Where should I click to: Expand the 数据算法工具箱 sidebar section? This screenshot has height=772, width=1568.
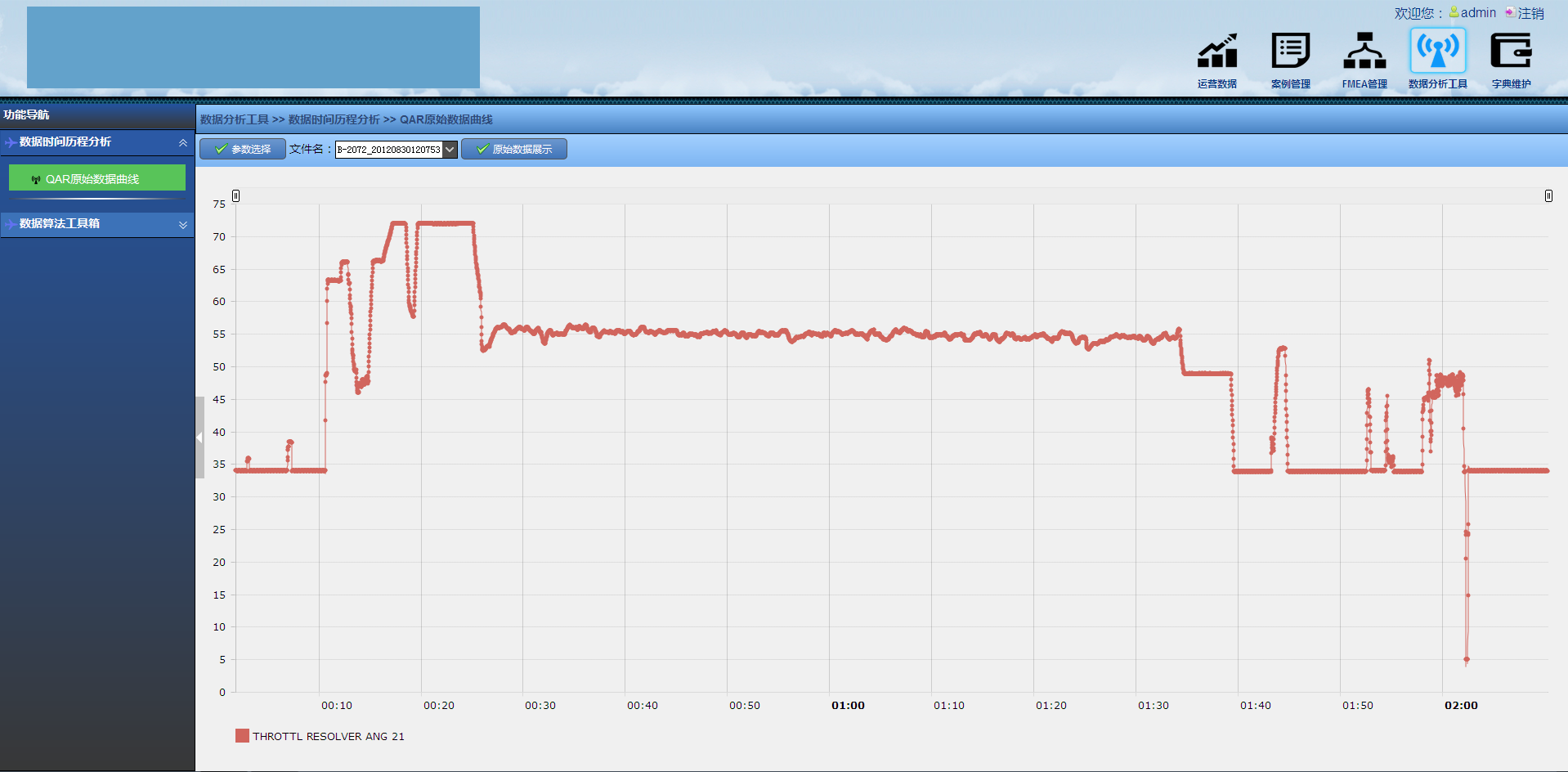182,224
